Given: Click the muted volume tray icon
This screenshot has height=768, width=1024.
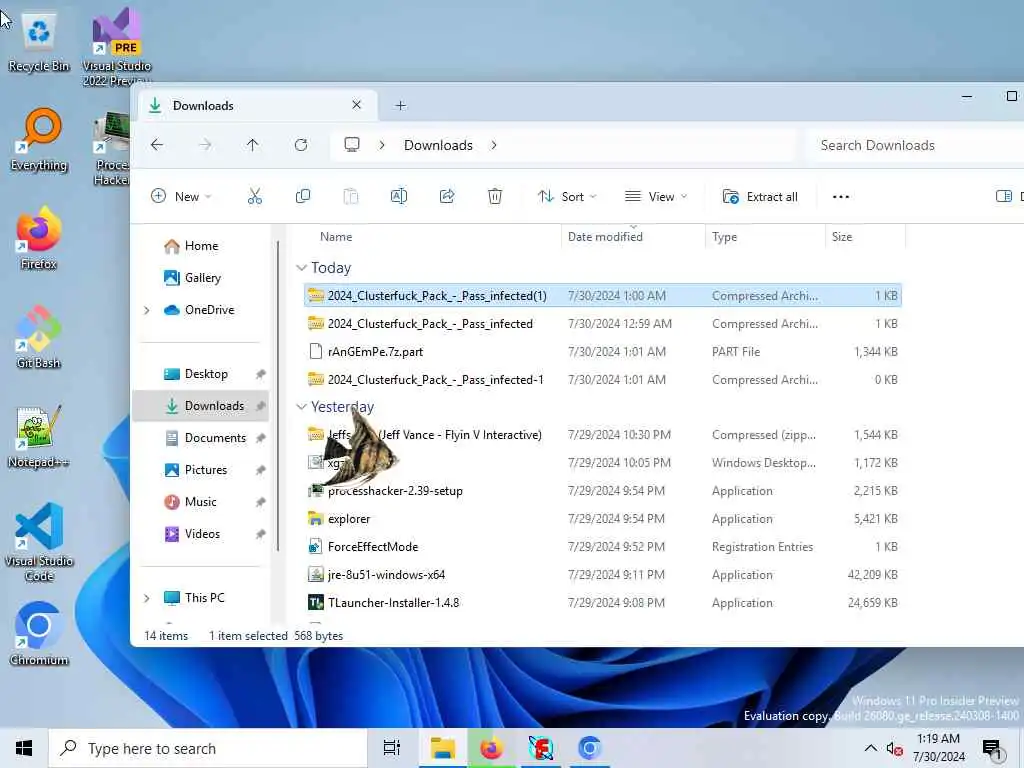Looking at the screenshot, I should tap(895, 748).
